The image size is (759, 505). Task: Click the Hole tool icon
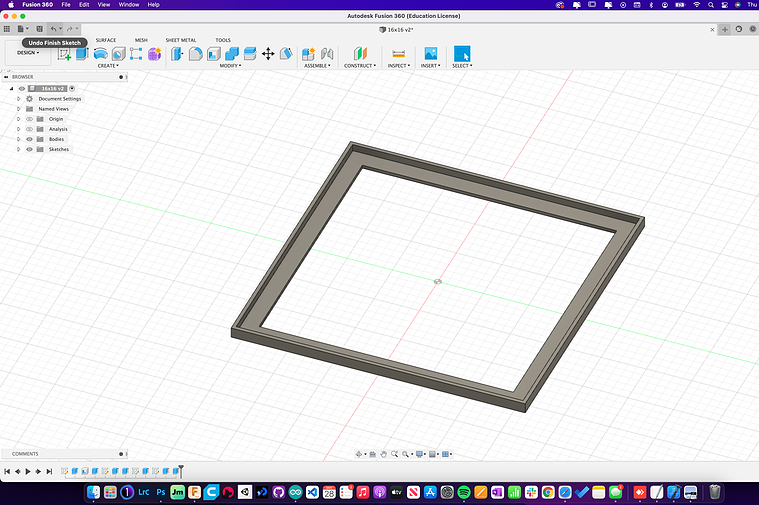click(x=119, y=54)
